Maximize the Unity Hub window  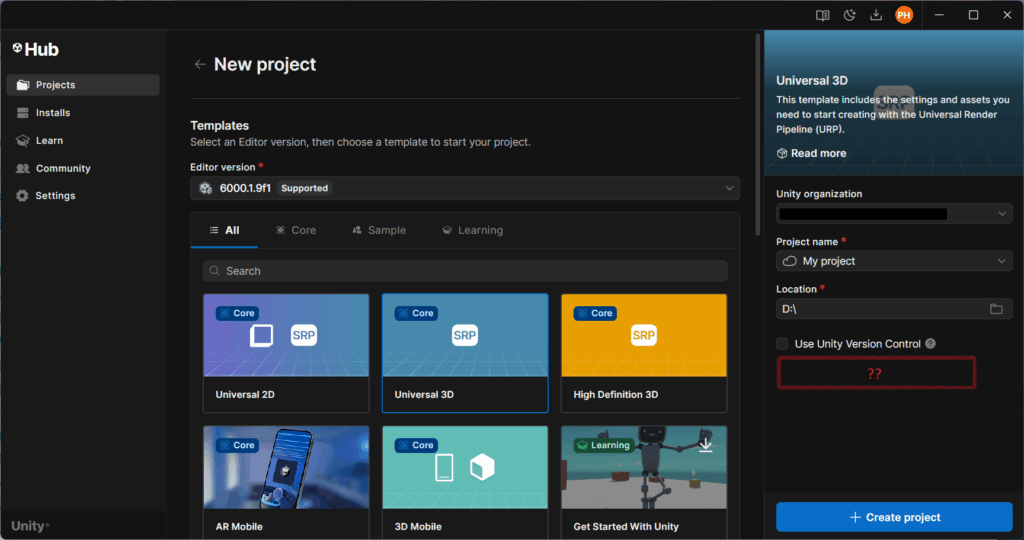pos(973,15)
